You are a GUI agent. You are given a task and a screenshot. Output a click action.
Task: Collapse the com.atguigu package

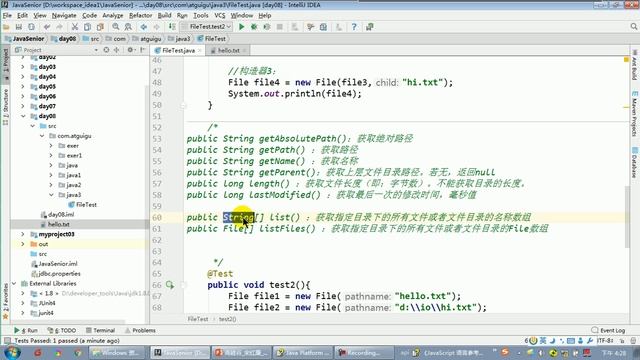(42, 136)
